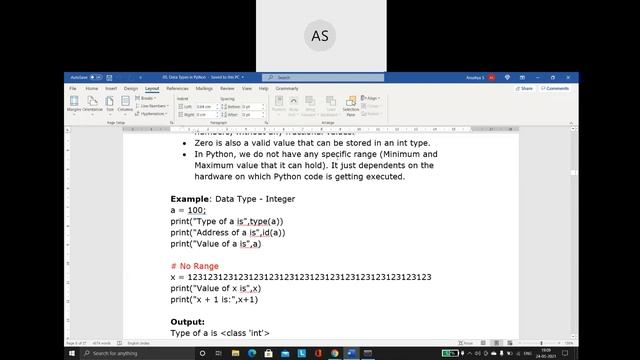Switch to the Insert tab
This screenshot has width=640, height=360.
click(x=111, y=89)
